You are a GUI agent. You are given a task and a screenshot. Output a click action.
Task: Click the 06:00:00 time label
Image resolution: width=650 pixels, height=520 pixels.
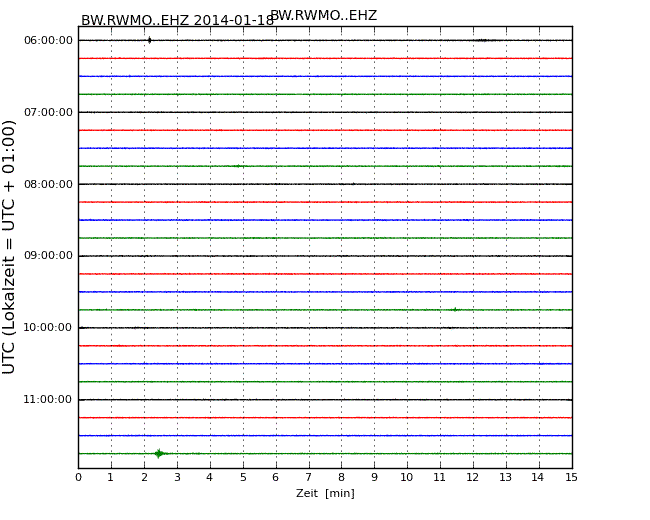[48, 40]
